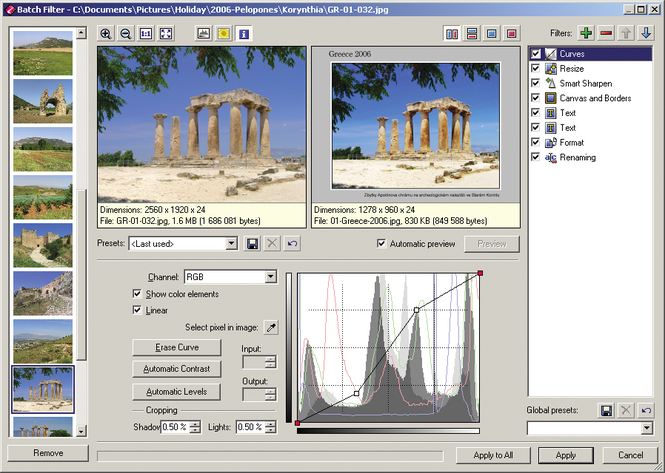Toggle the Show color elements checkbox
665x473 pixels.
(138, 294)
